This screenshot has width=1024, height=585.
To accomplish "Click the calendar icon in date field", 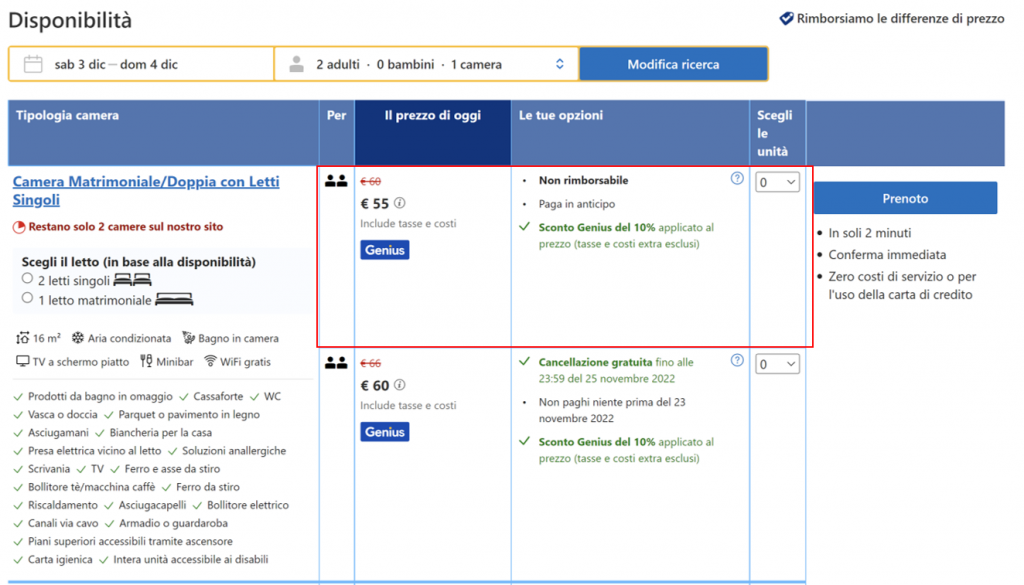I will [33, 64].
